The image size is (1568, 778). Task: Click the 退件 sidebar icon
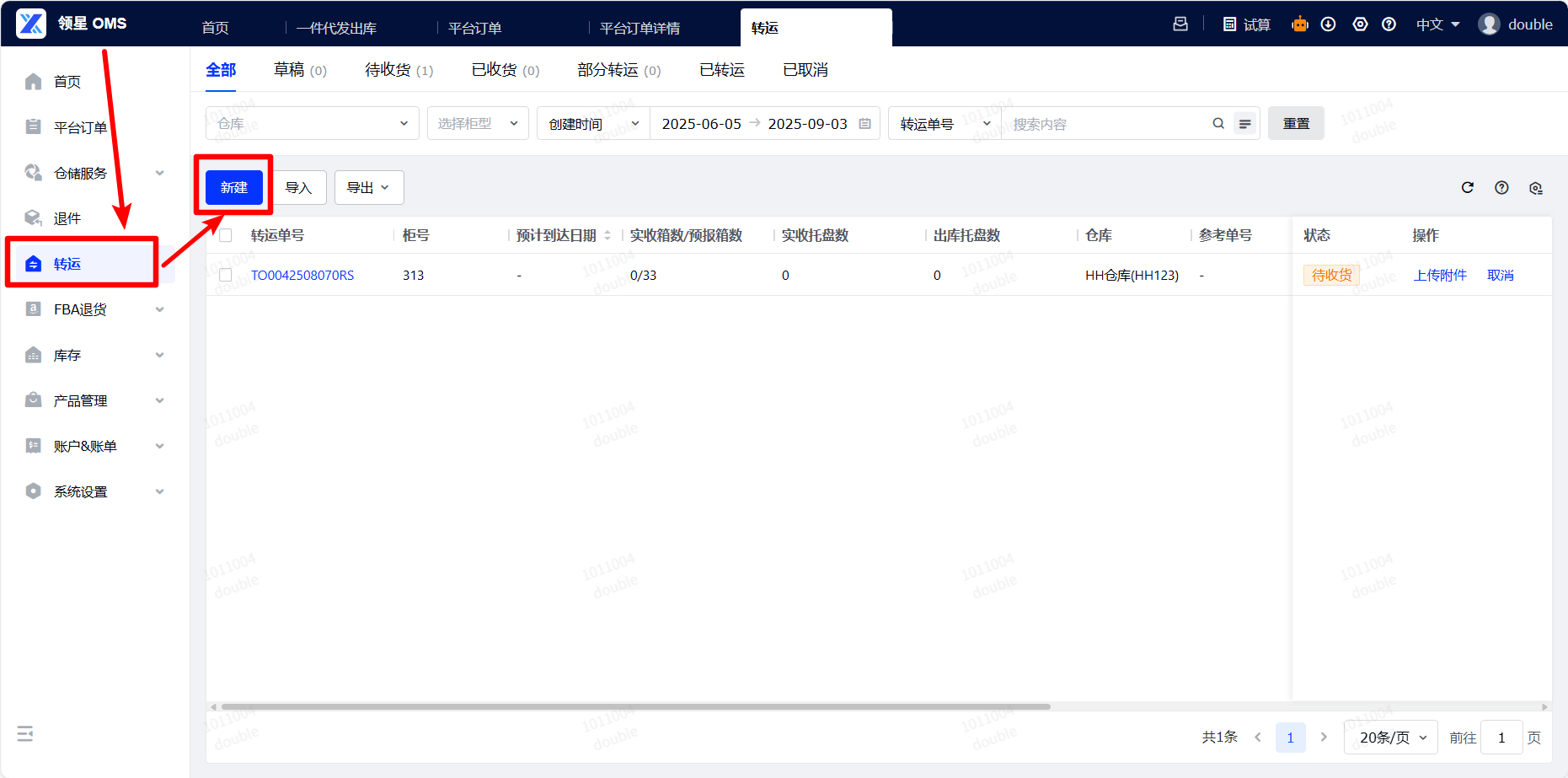[34, 218]
